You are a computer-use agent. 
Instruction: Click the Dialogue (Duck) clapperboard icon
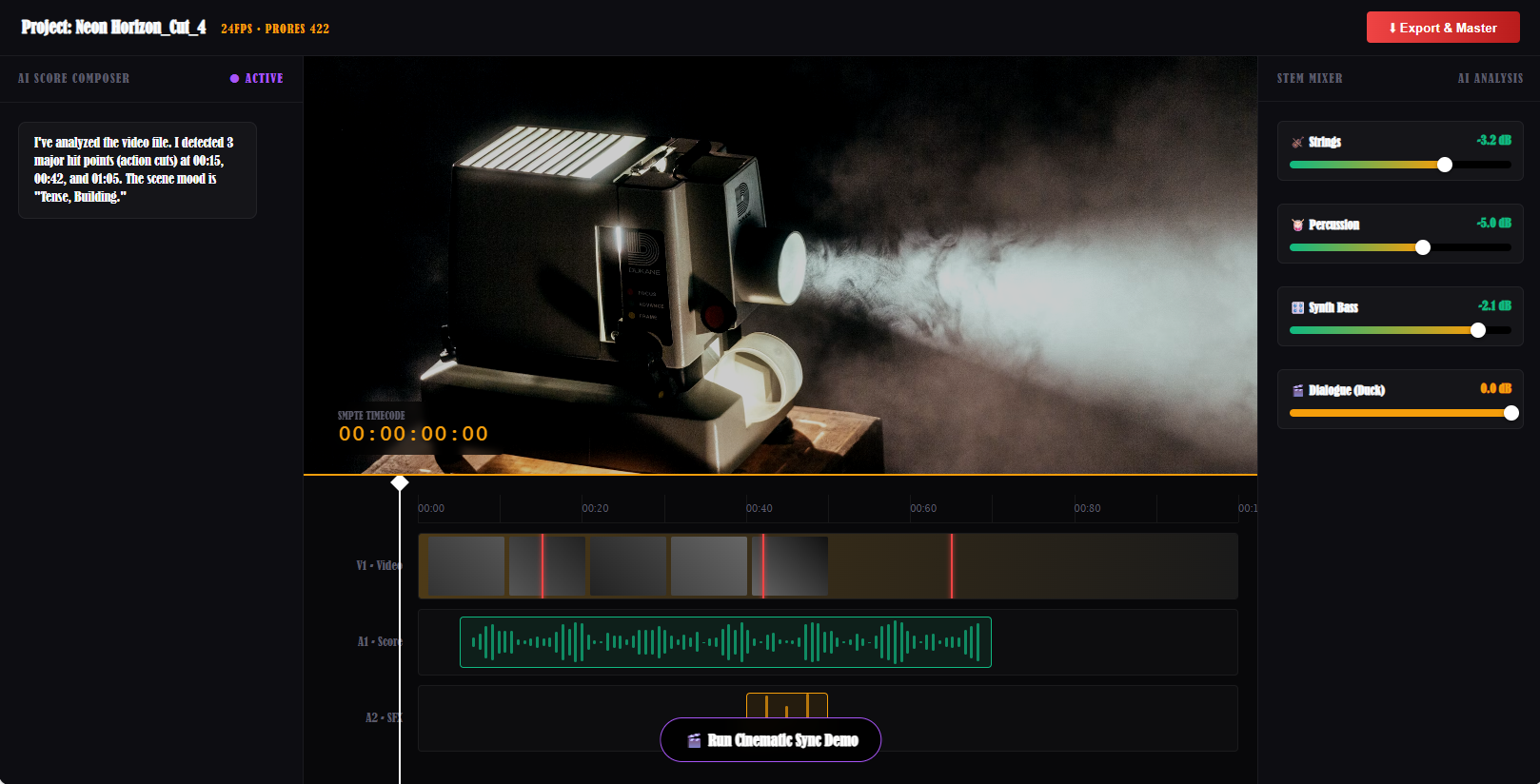pos(1297,390)
